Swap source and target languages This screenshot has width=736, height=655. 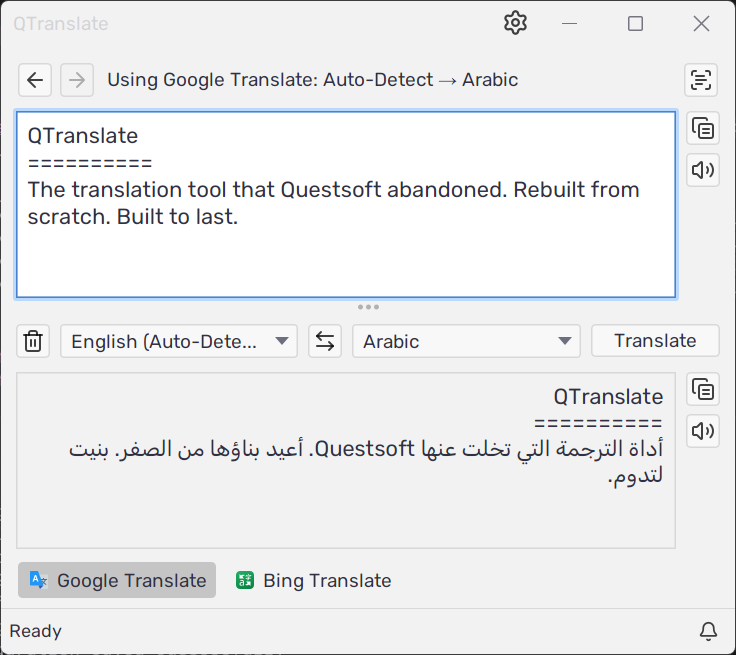click(325, 341)
